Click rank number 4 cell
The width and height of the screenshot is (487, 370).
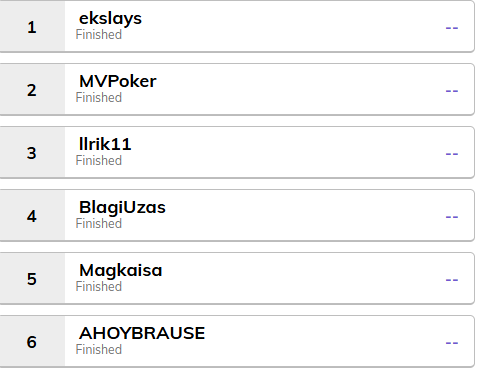tap(32, 215)
